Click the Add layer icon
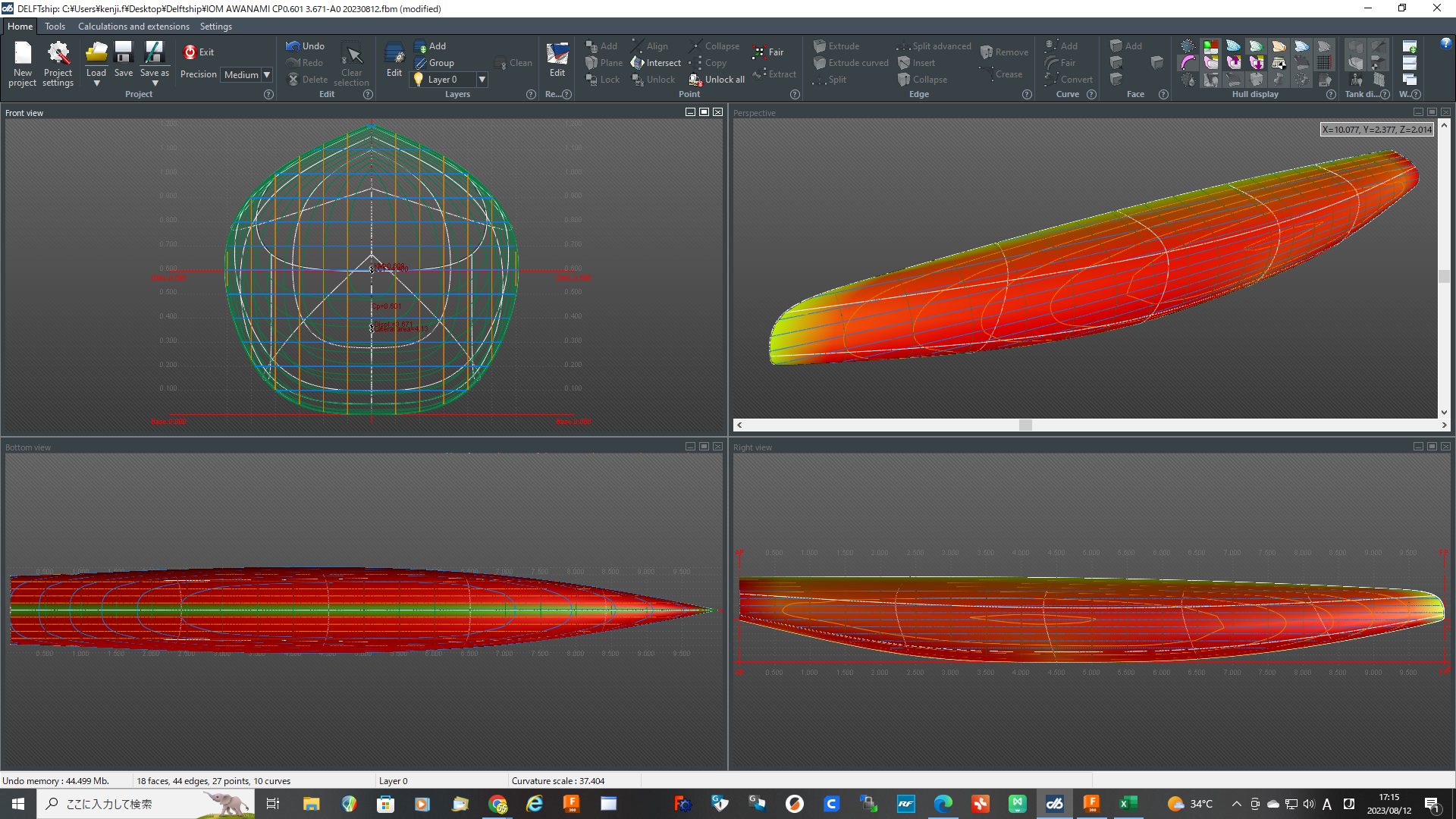1456x819 pixels. pos(421,46)
